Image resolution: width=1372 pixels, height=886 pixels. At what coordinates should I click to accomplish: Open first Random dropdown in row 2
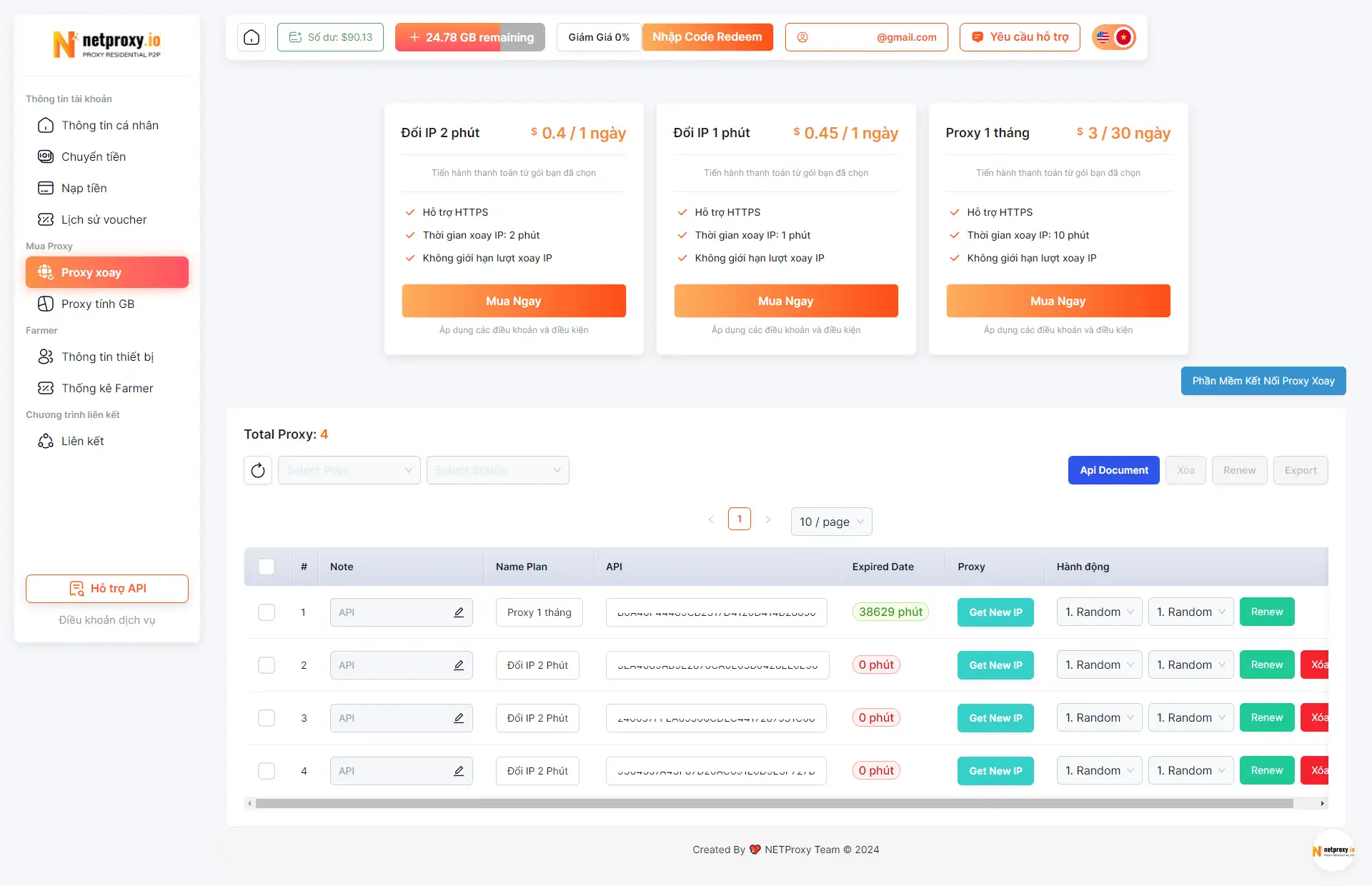pyautogui.click(x=1099, y=664)
